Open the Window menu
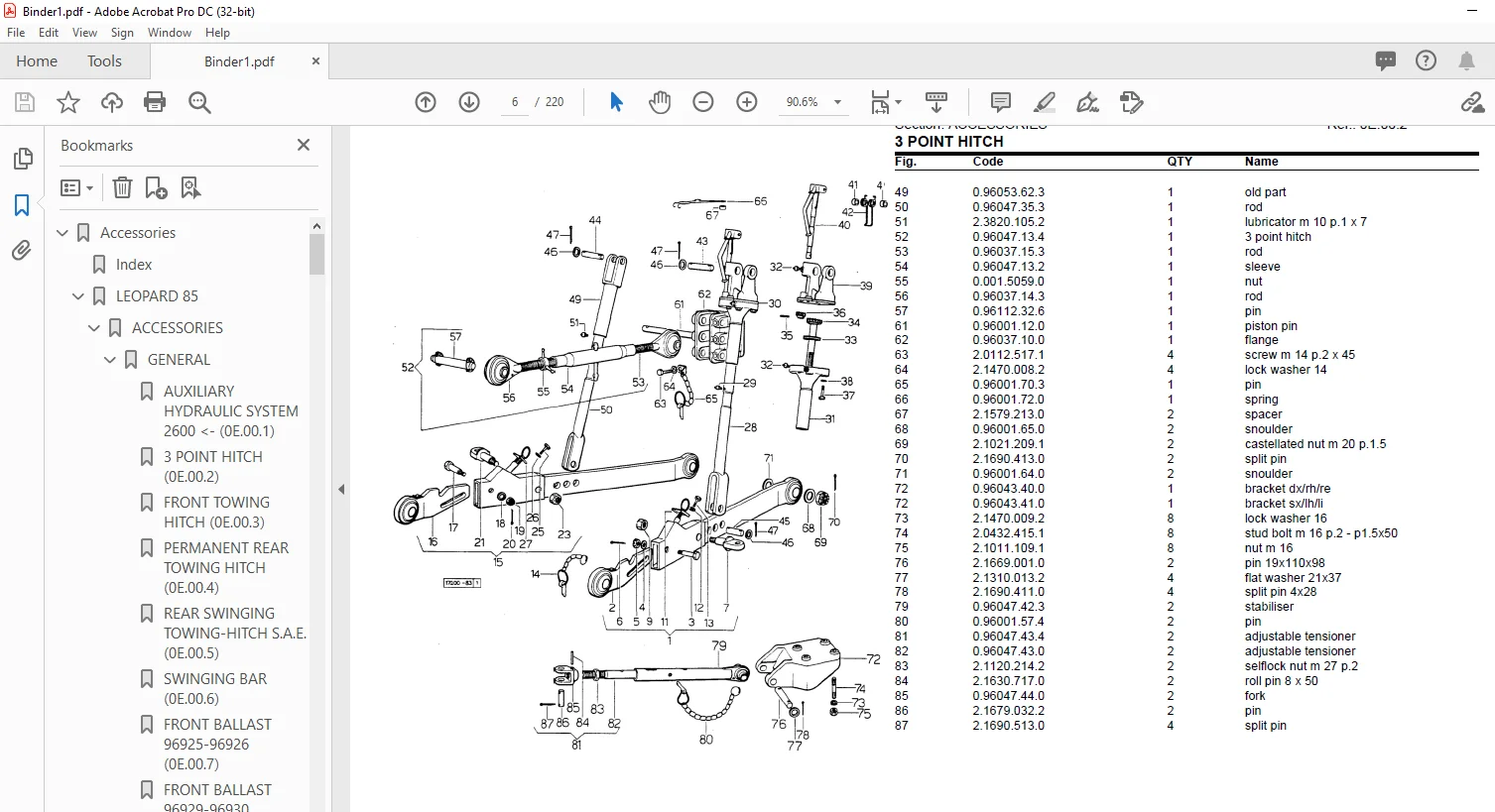The width and height of the screenshot is (1495, 812). click(170, 33)
